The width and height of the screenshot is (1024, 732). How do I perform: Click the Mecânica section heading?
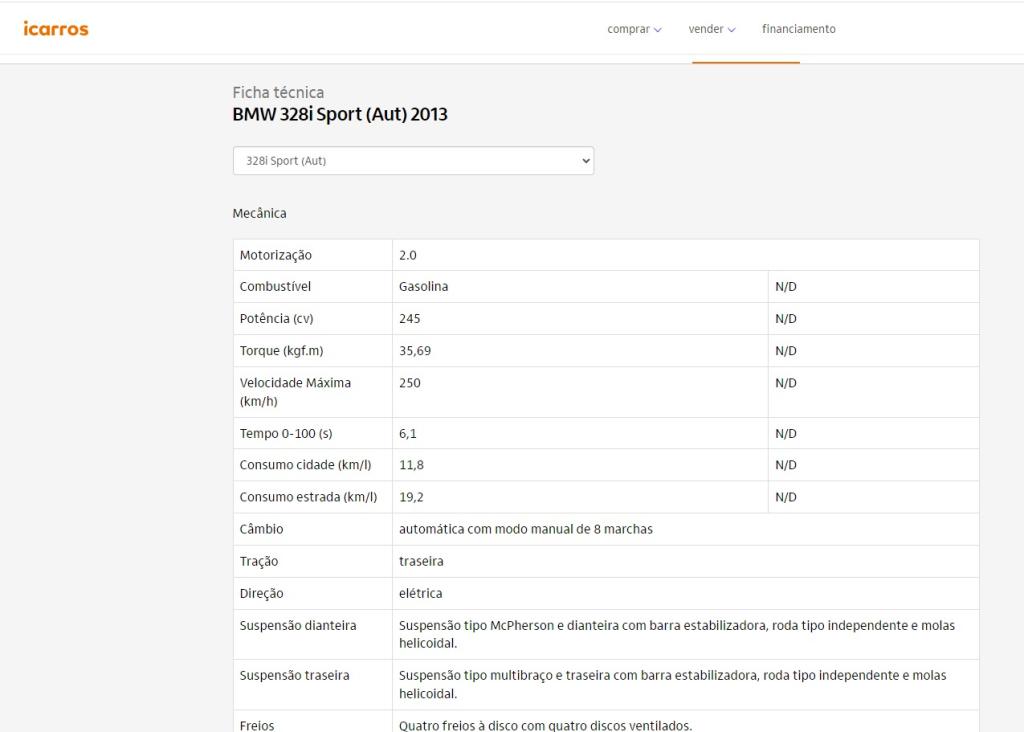(x=259, y=213)
